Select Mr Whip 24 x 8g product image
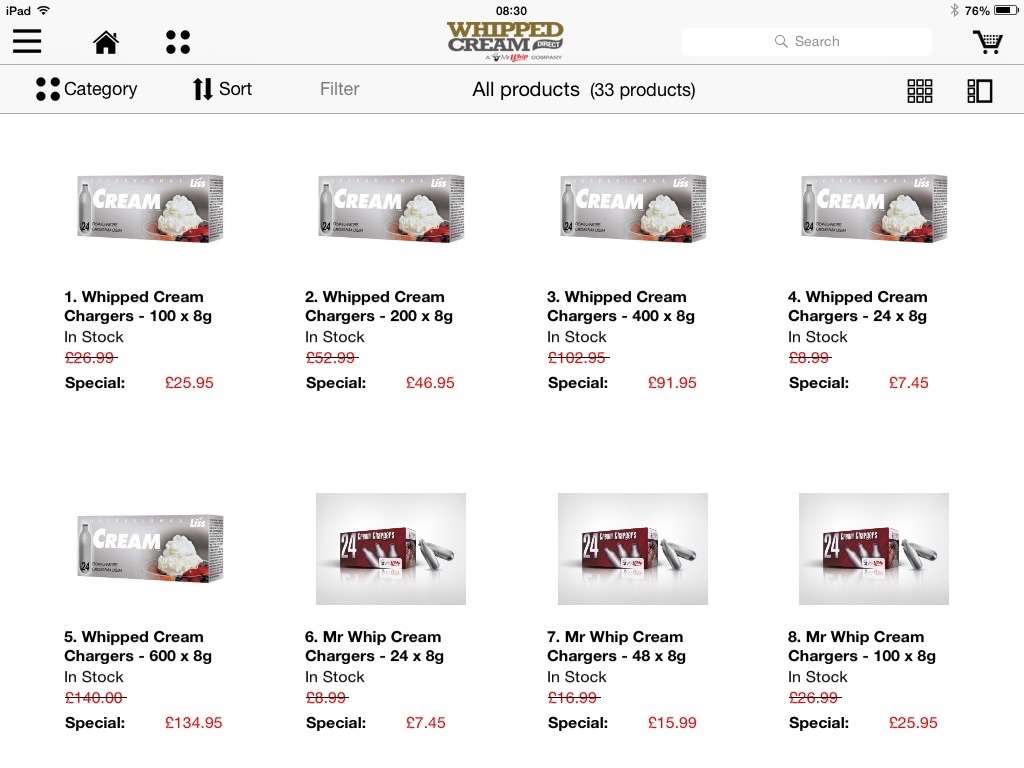1024x768 pixels. (x=391, y=549)
